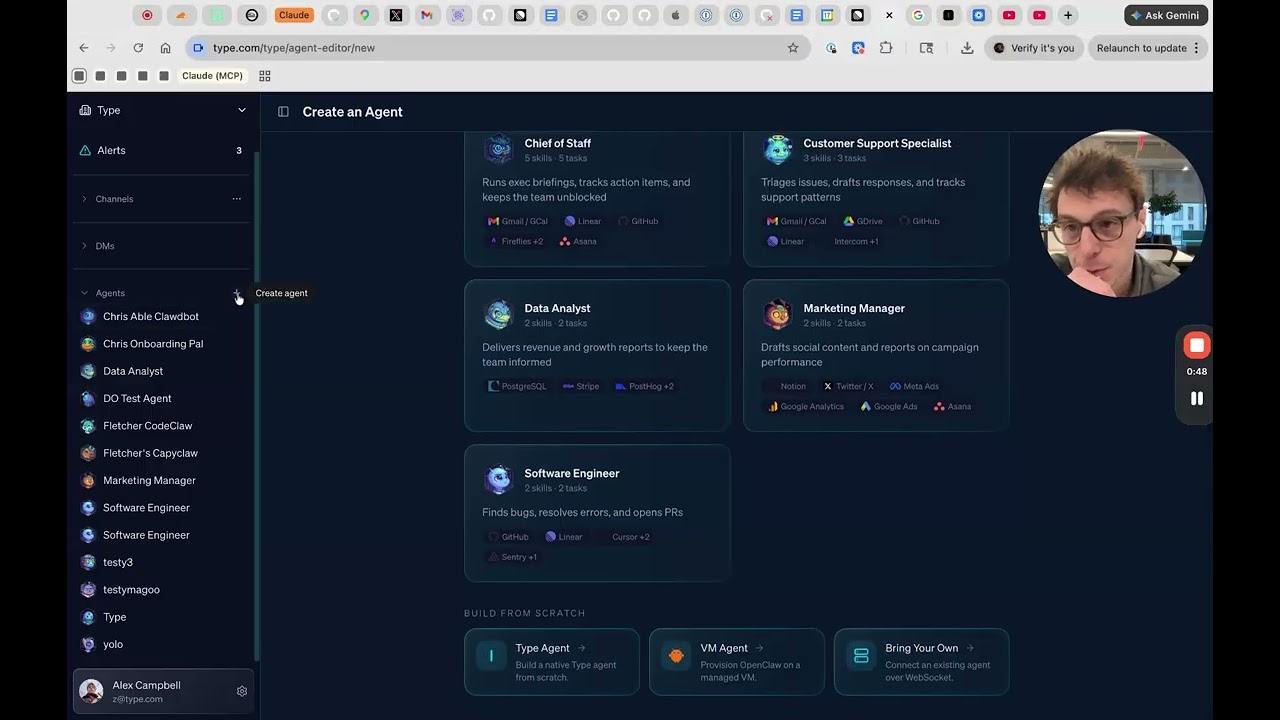Choose the VM Agent build option
1280x720 pixels.
(x=737, y=662)
